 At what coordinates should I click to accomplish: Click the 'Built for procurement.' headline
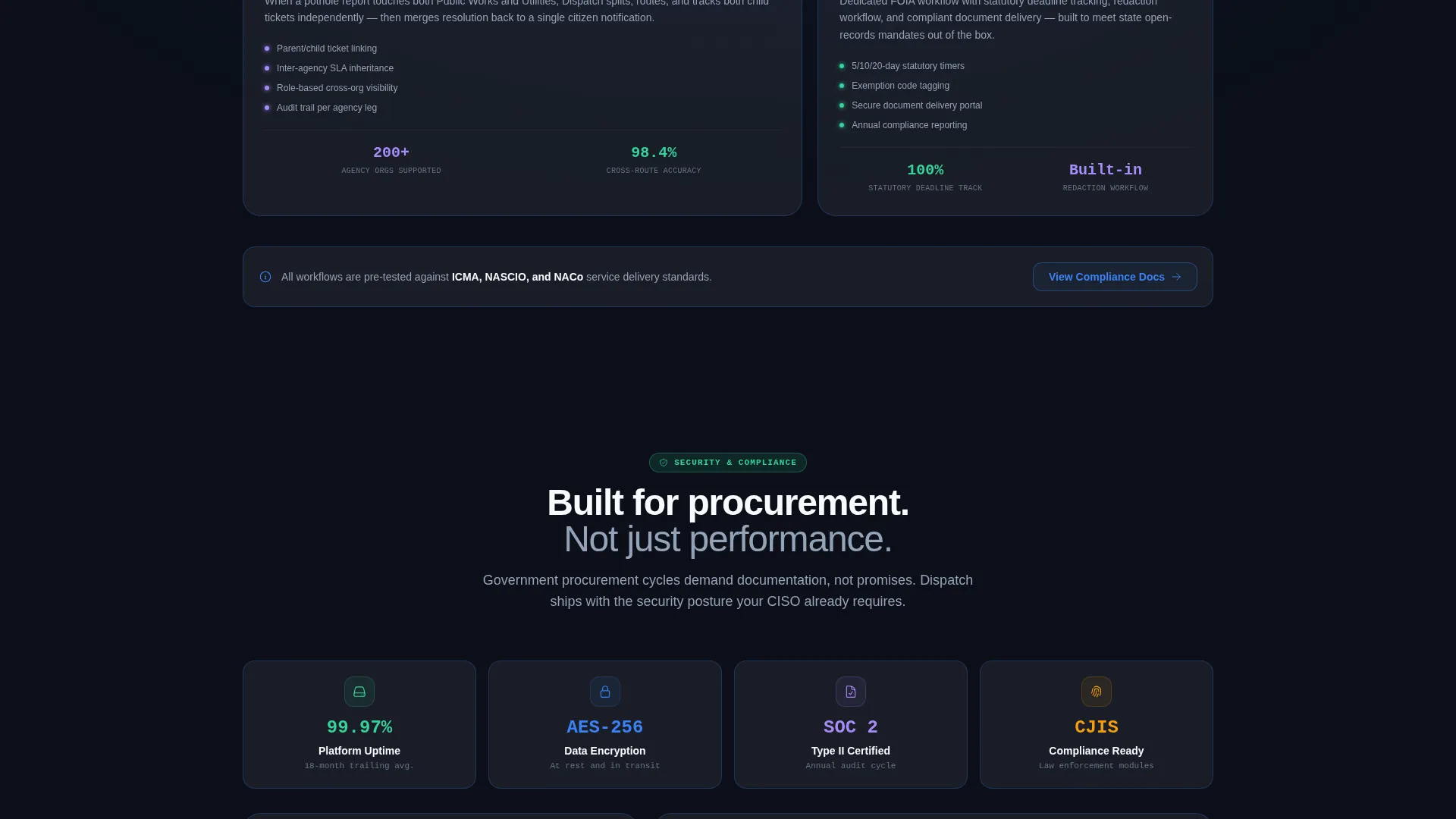pos(728,503)
